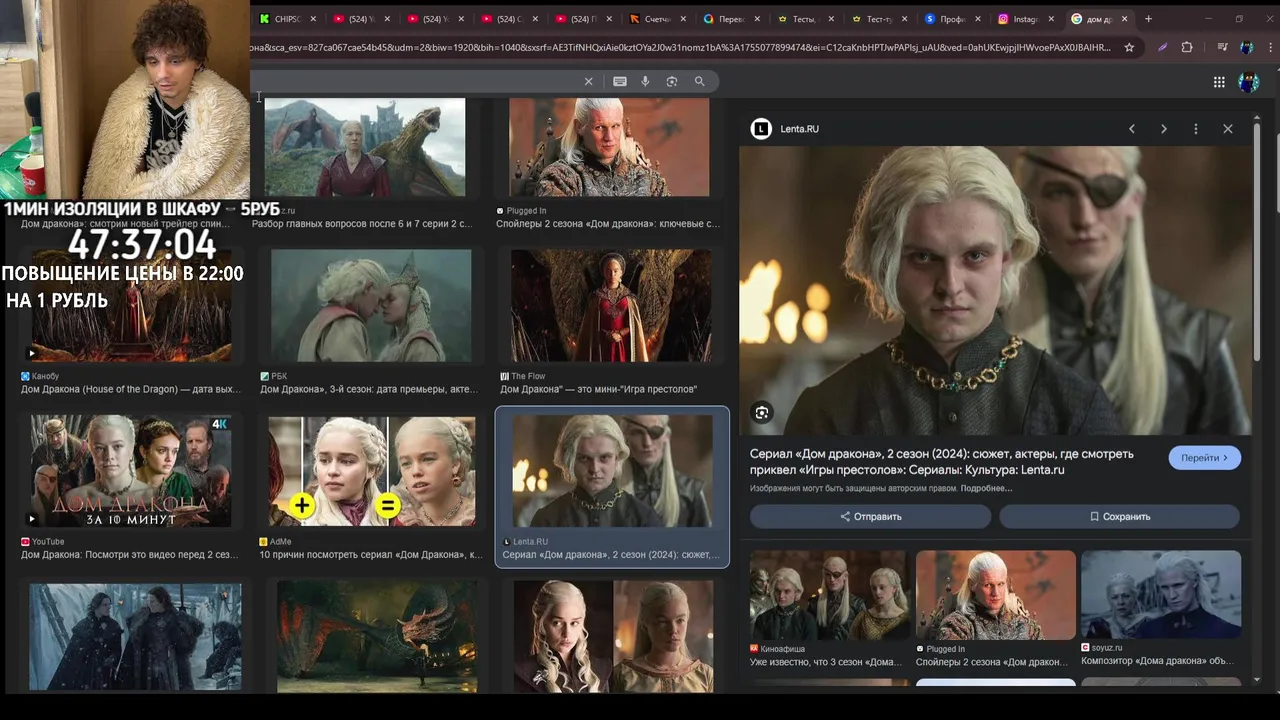Open The Flow result image

click(x=611, y=305)
